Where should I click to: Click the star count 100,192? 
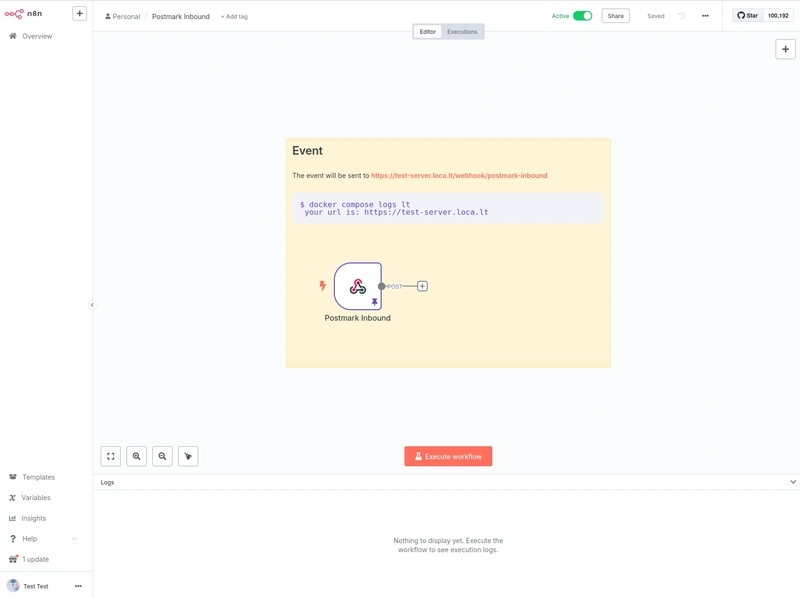pos(778,16)
